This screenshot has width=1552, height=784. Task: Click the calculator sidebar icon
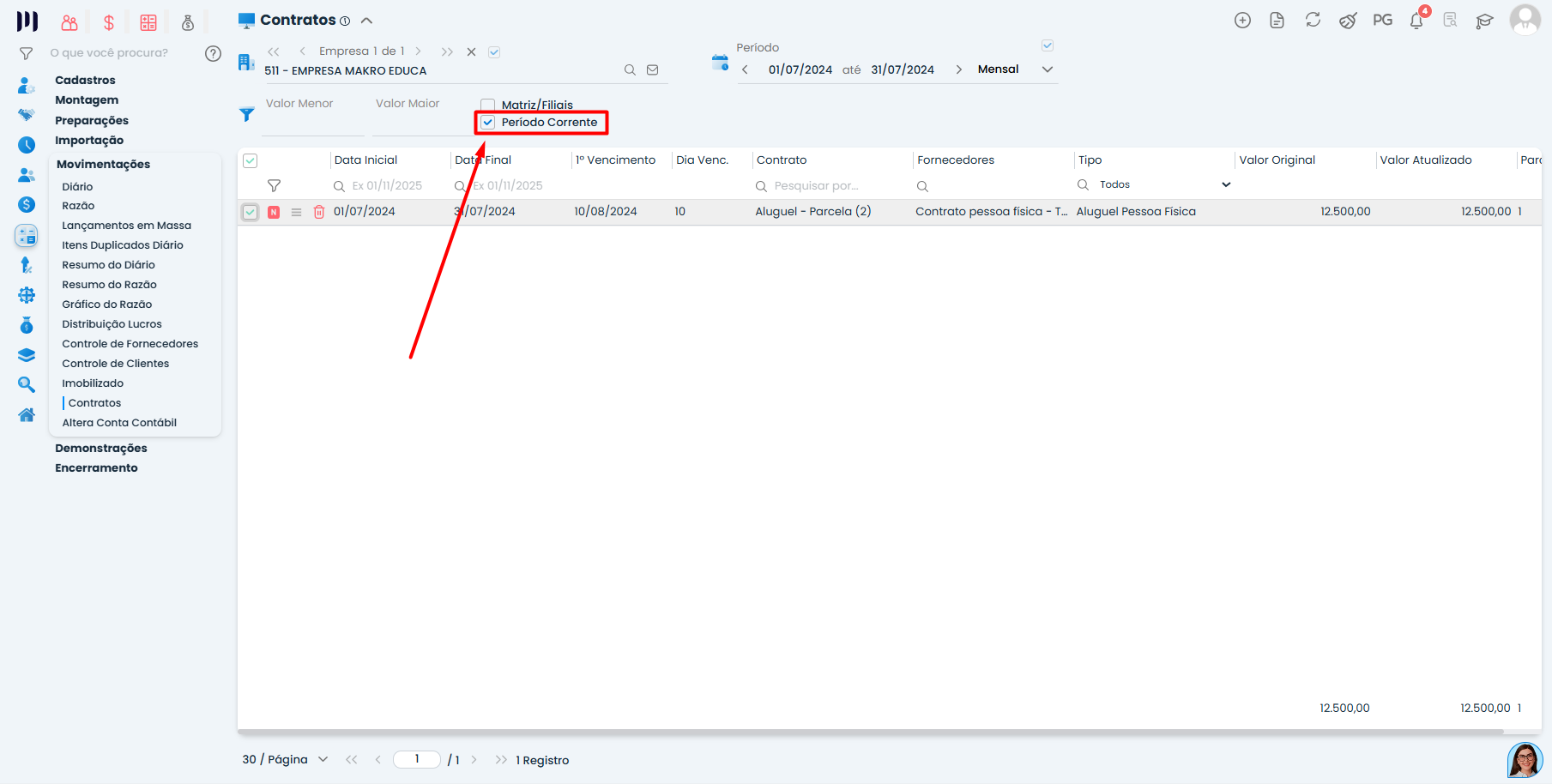[27, 235]
